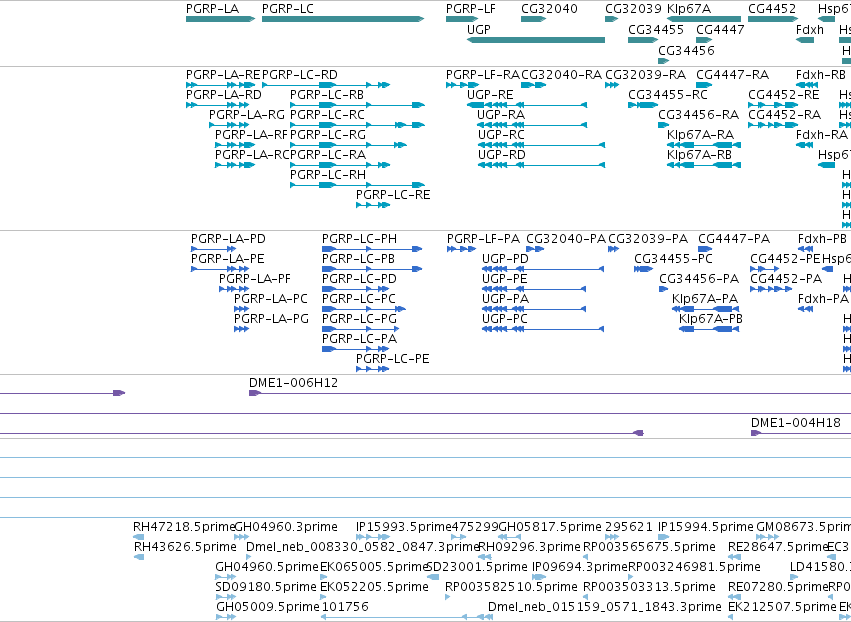The image size is (851, 622).
Task: Click EST RH43626.5prime
Action: coord(185,547)
